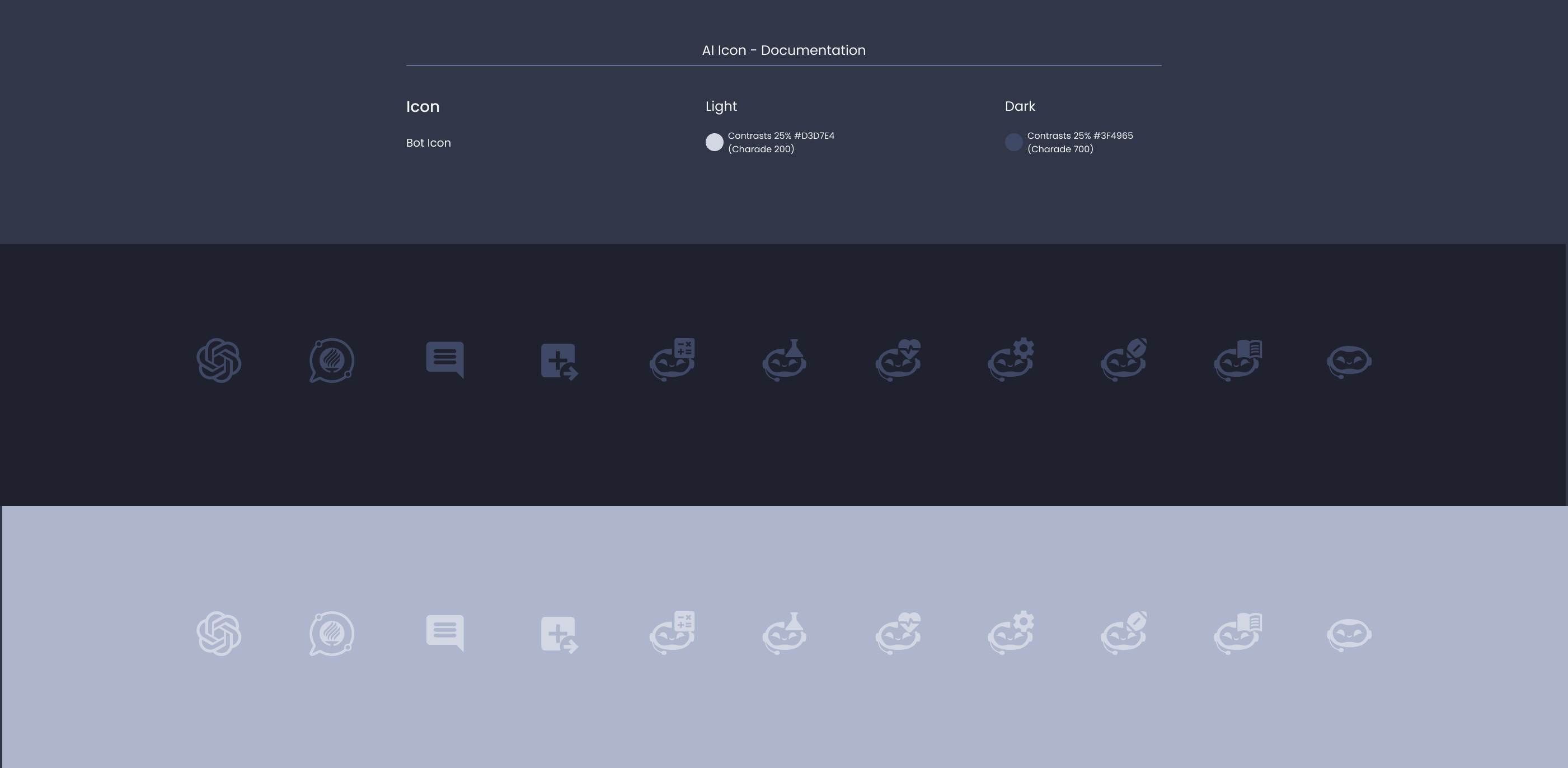Viewport: 1568px width, 768px height.
Task: Select the flame chat-bubble icon in the dark row
Action: 332,360
